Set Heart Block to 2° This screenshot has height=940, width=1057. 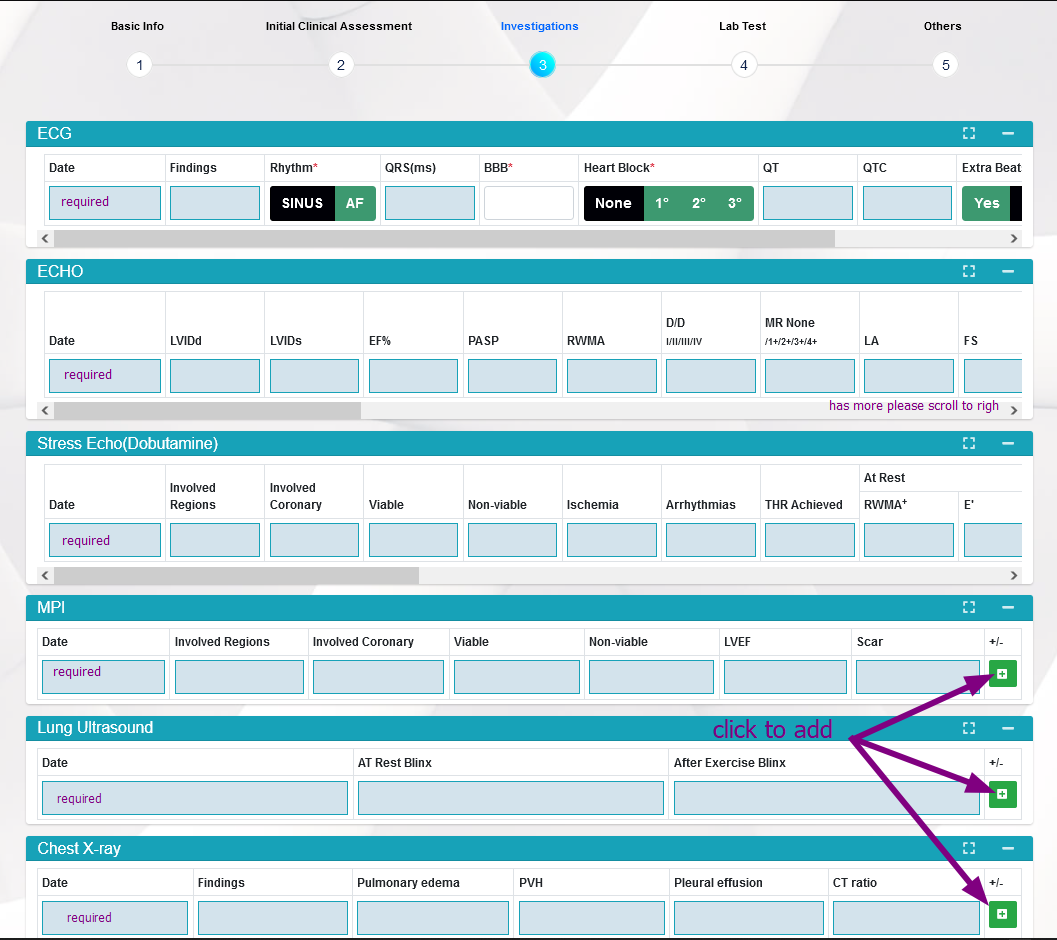699,203
